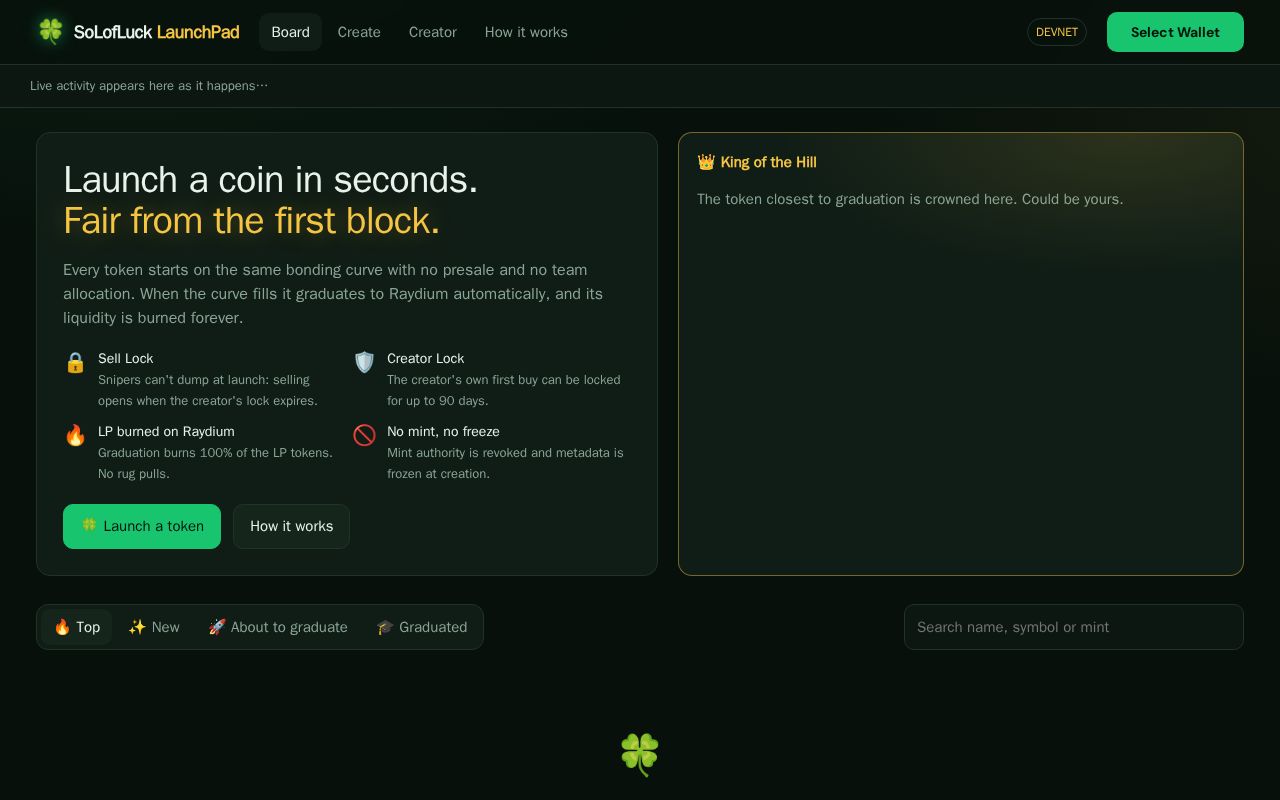Switch to the New filter tab
Image resolution: width=1280 pixels, height=800 pixels.
click(154, 627)
